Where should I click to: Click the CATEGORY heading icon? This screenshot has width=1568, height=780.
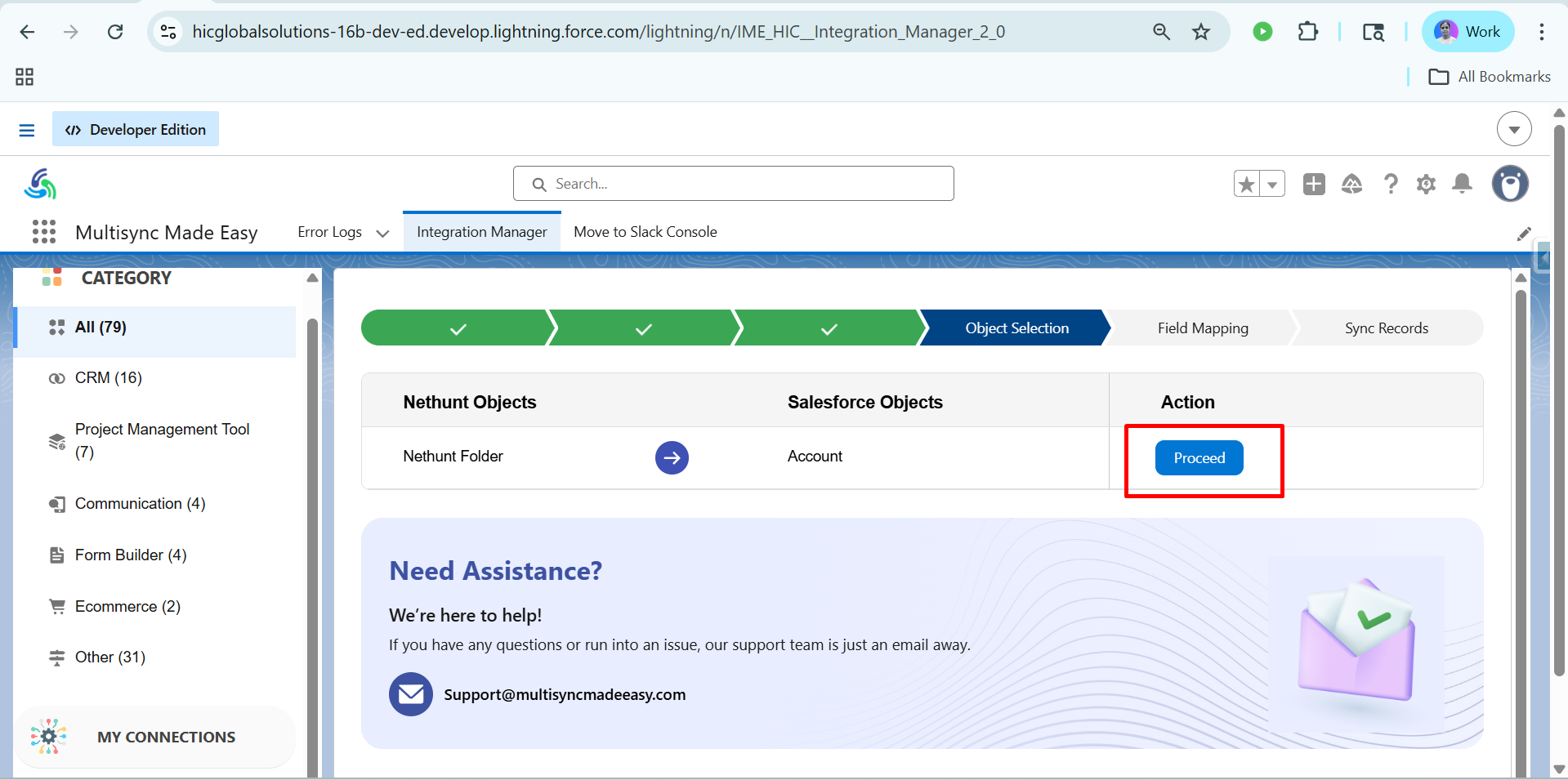click(x=52, y=278)
